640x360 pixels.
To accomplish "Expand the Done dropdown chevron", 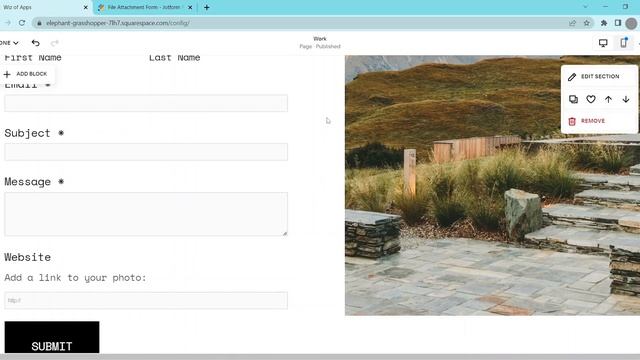I will click(x=16, y=43).
